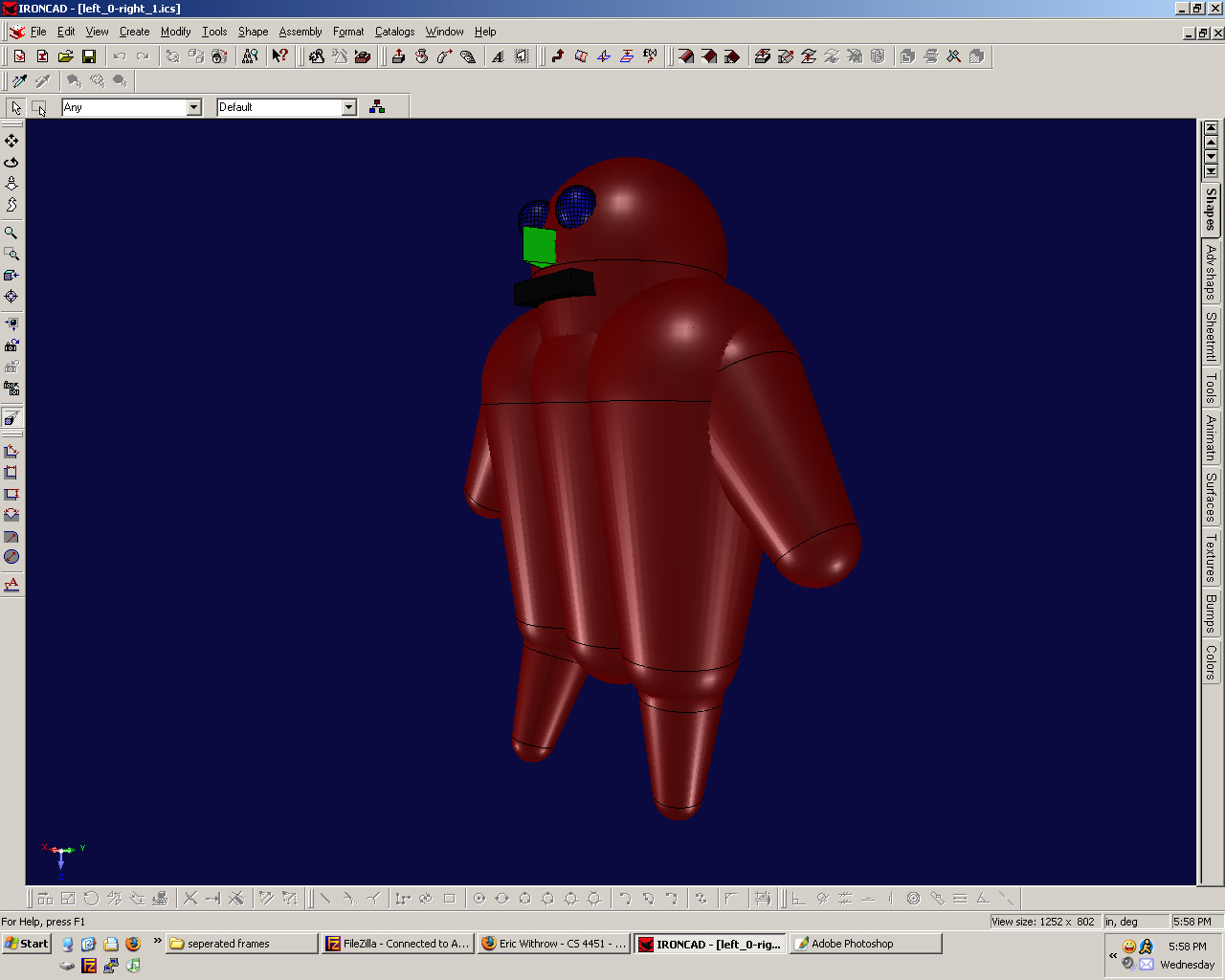Image resolution: width=1225 pixels, height=980 pixels.
Task: Pick the Zoom magnifier tool
Action: coord(11,233)
